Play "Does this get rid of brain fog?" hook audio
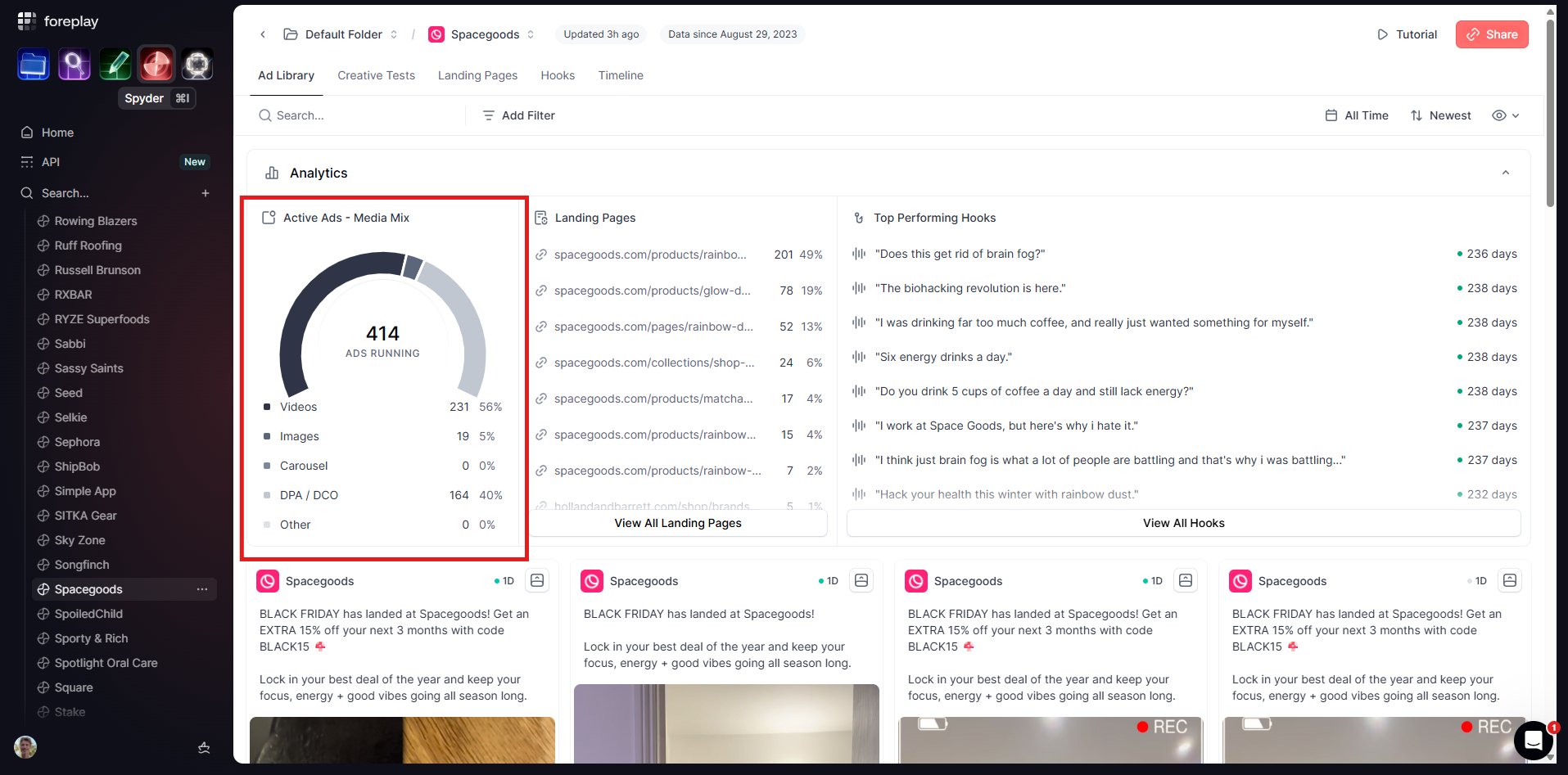This screenshot has width=1568, height=775. (859, 254)
